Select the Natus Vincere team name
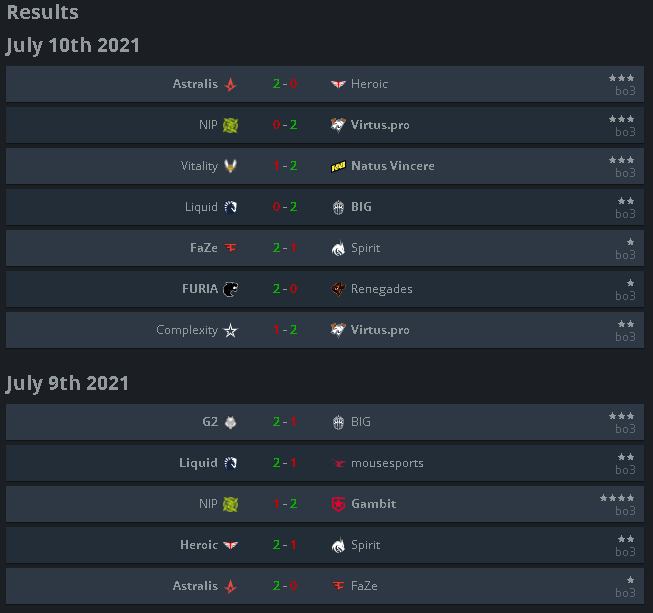The image size is (653, 613). pyautogui.click(x=393, y=166)
